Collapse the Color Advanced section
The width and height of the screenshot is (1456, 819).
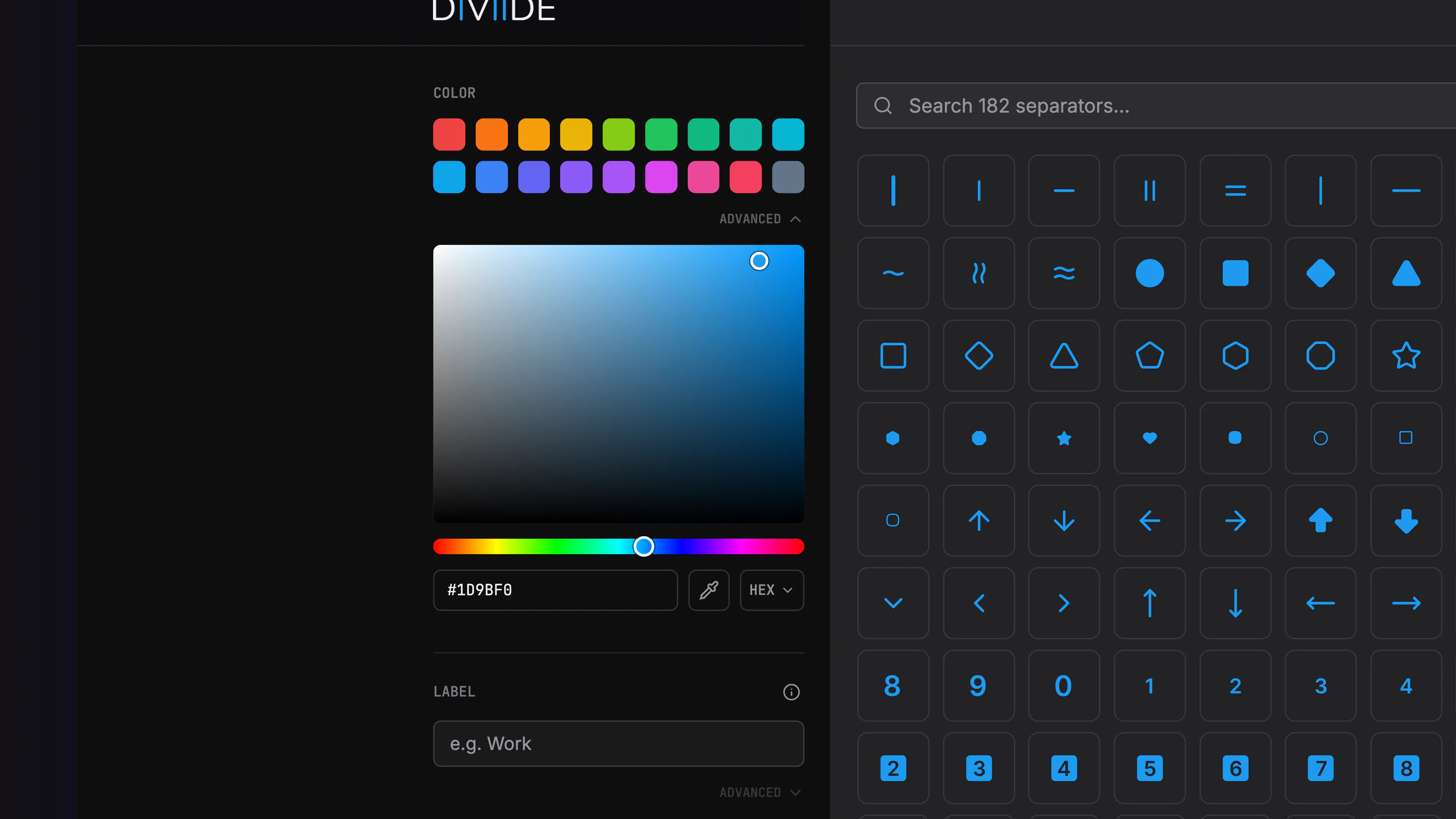coord(759,219)
